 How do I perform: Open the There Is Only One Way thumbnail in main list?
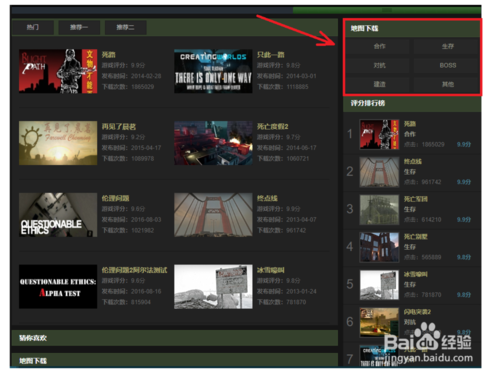click(213, 71)
